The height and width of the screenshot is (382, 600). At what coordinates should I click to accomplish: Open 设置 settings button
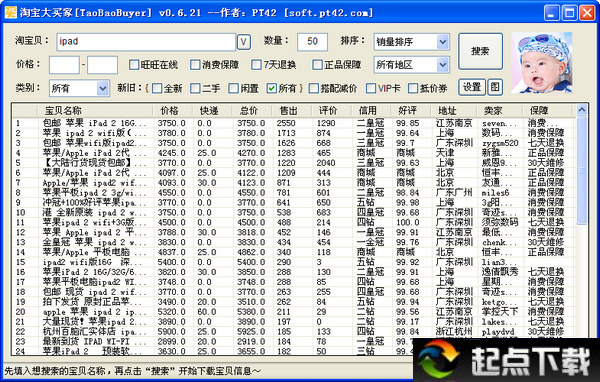[472, 87]
